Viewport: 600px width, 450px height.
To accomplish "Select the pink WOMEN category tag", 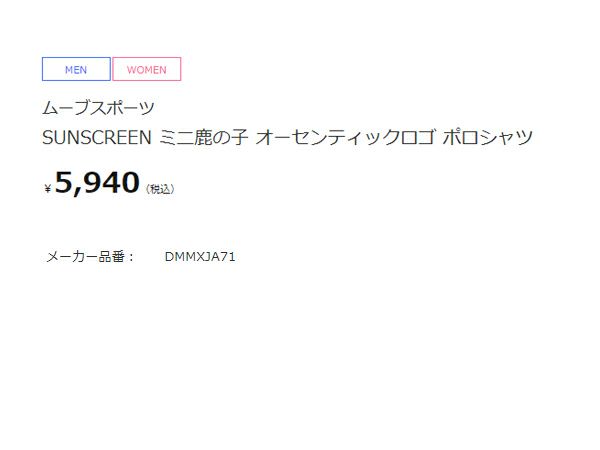I will 147,69.
